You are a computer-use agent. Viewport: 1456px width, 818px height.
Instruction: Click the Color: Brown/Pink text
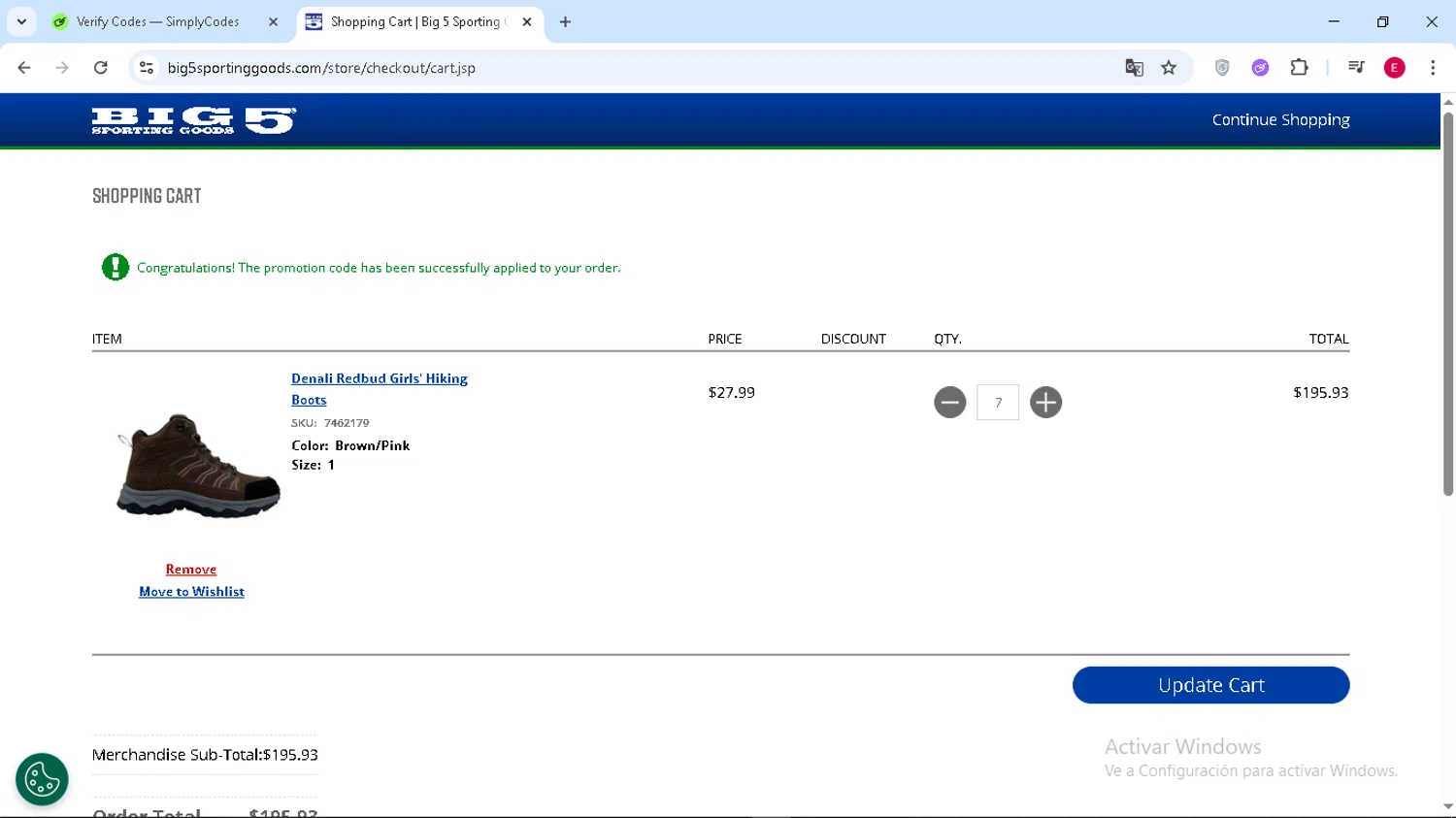[x=350, y=445]
